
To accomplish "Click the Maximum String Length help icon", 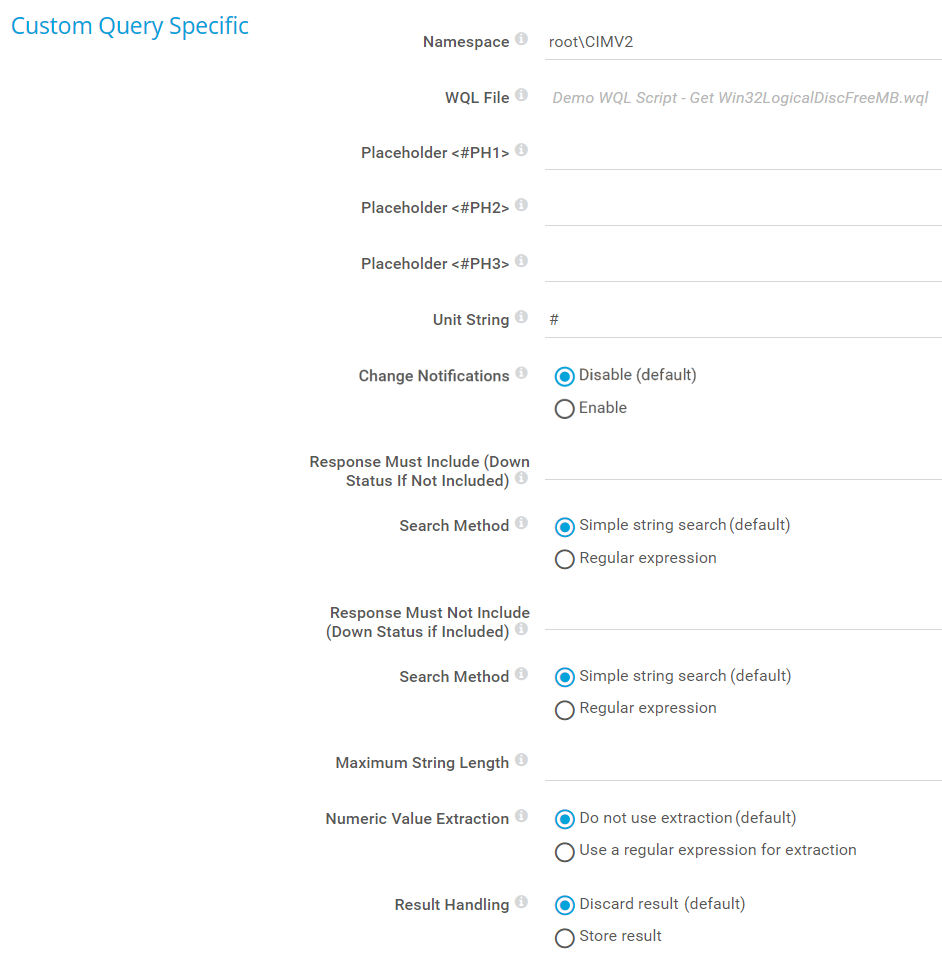I will [x=521, y=761].
